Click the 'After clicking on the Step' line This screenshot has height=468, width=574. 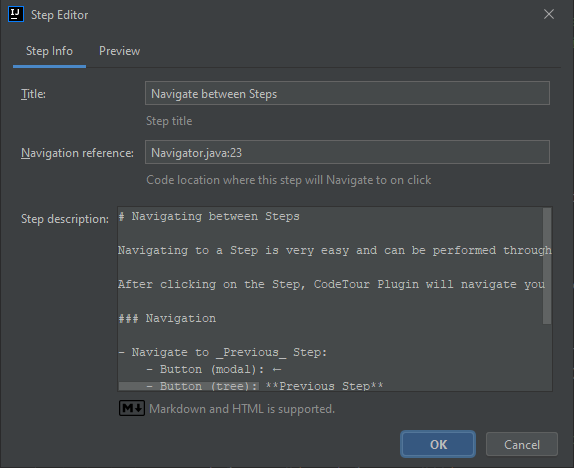coord(331,284)
